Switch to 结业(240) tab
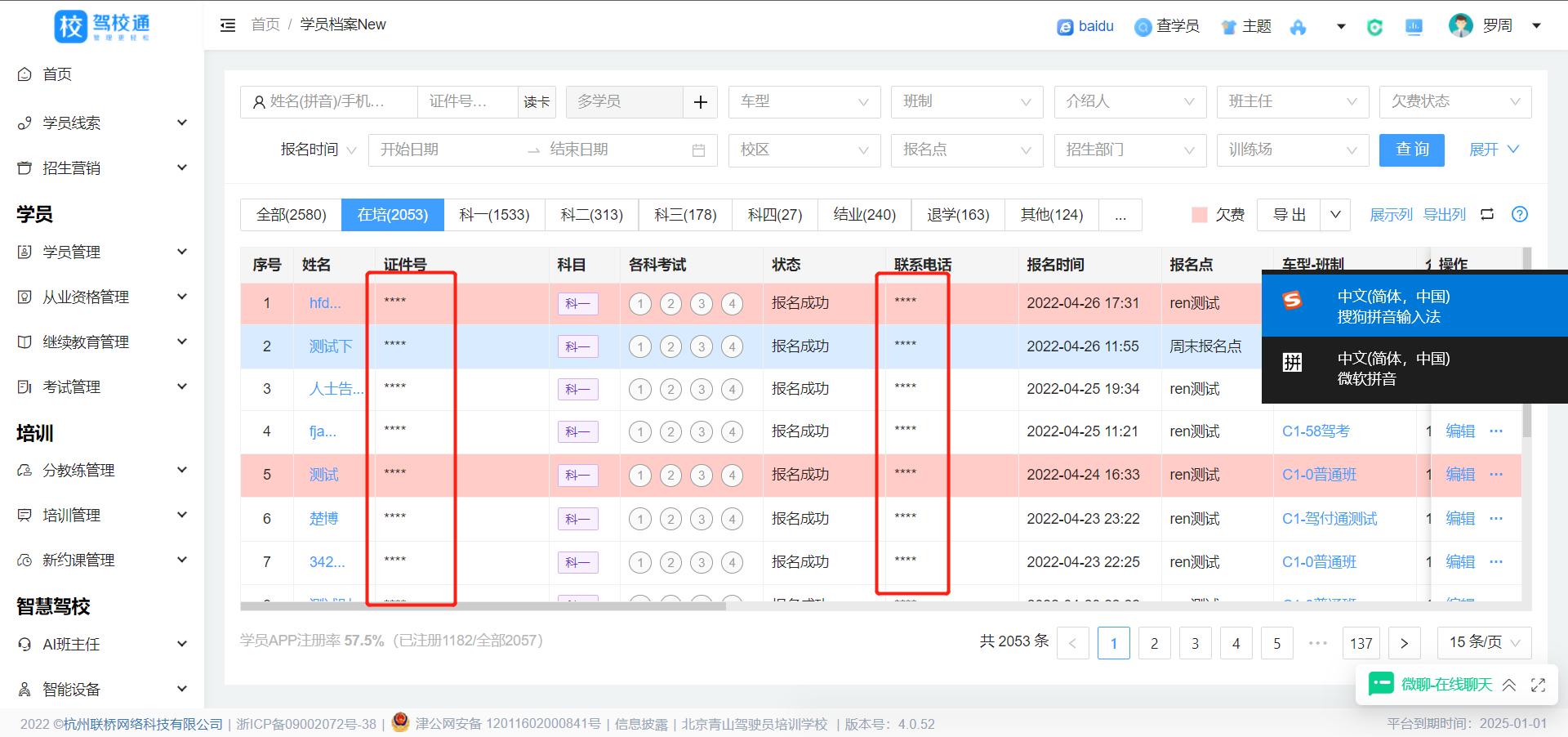Screen dimensions: 1568x737 tap(865, 215)
